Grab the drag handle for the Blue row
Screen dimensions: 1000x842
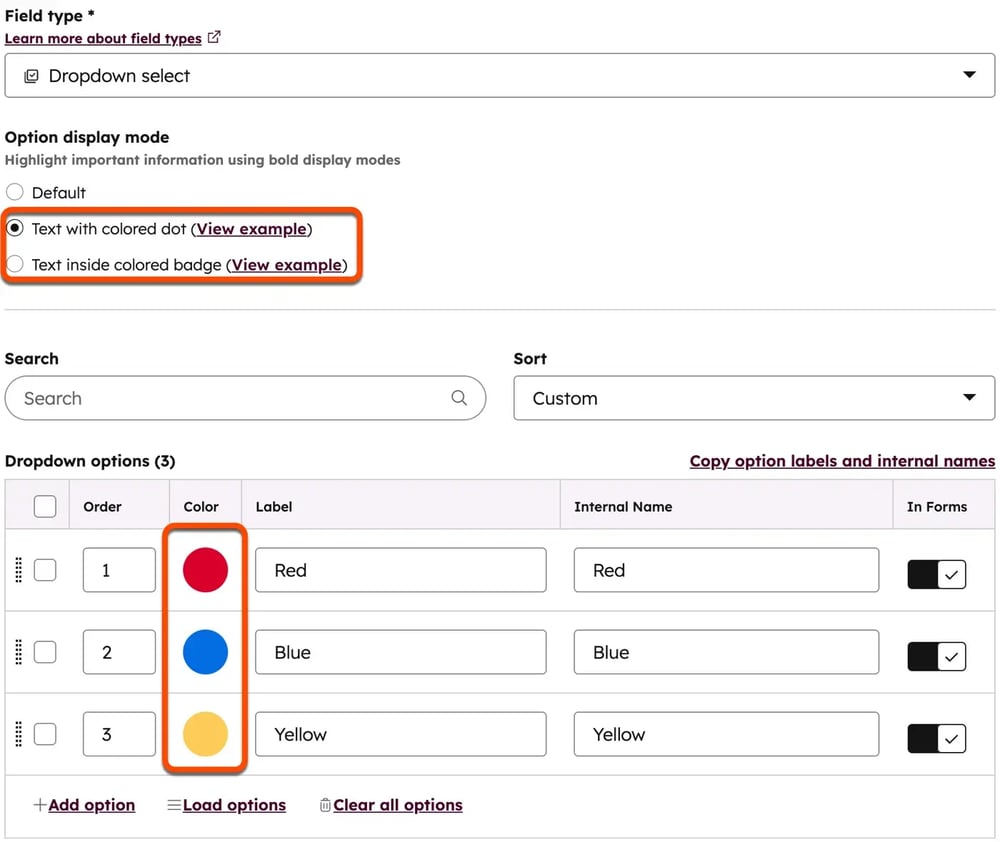point(18,652)
